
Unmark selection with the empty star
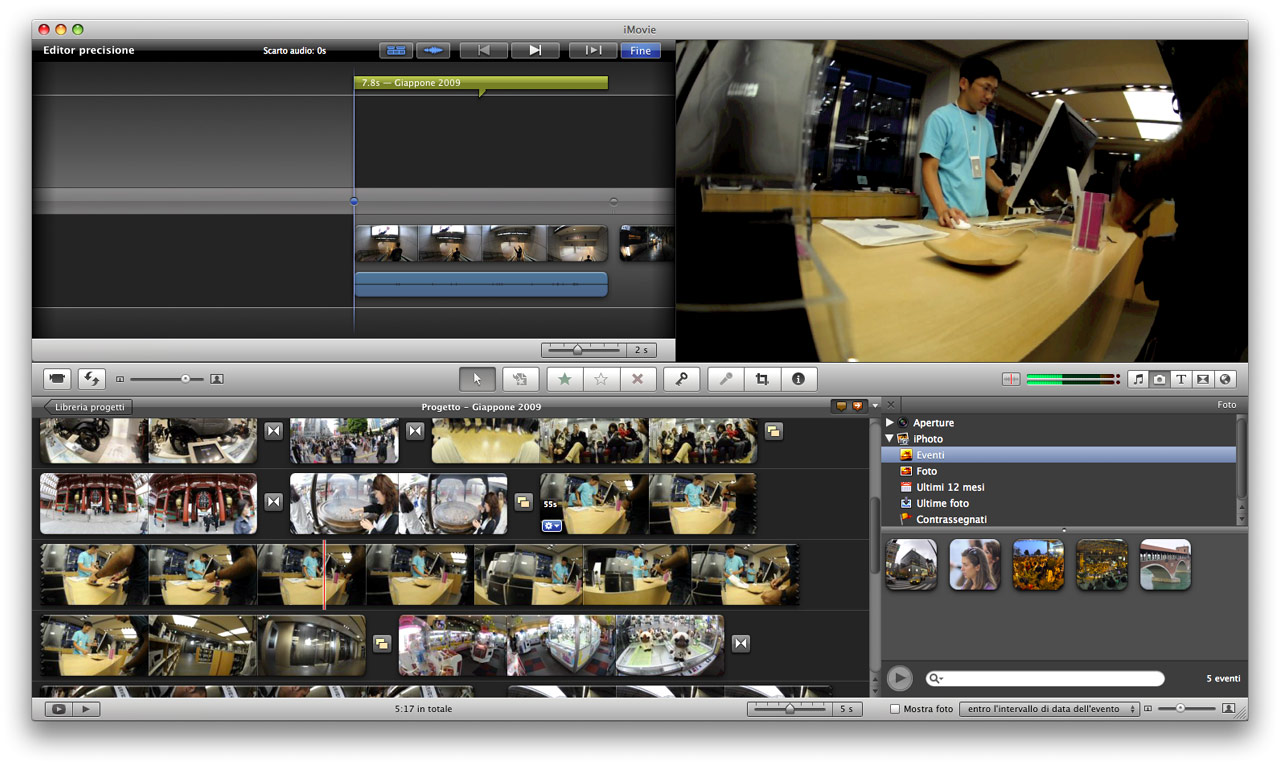point(601,379)
